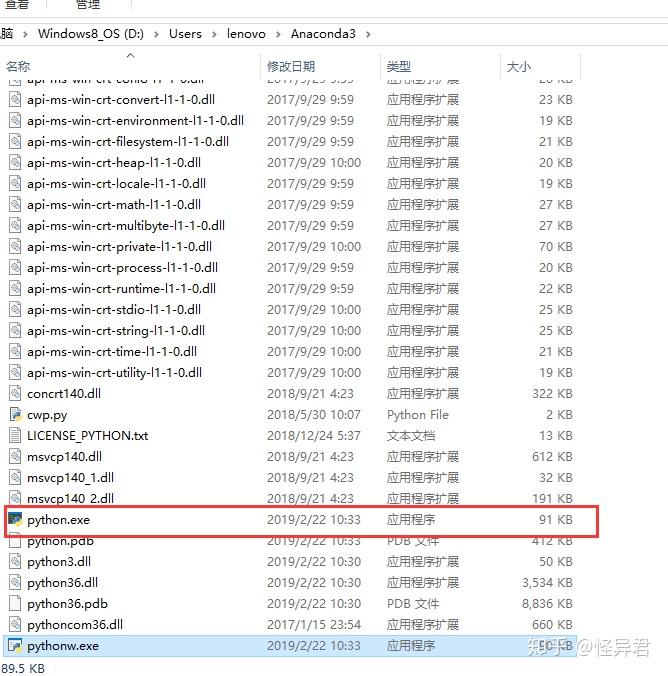Click the concrt140.dll file icon
Screen dimensions: 668x676
15,394
